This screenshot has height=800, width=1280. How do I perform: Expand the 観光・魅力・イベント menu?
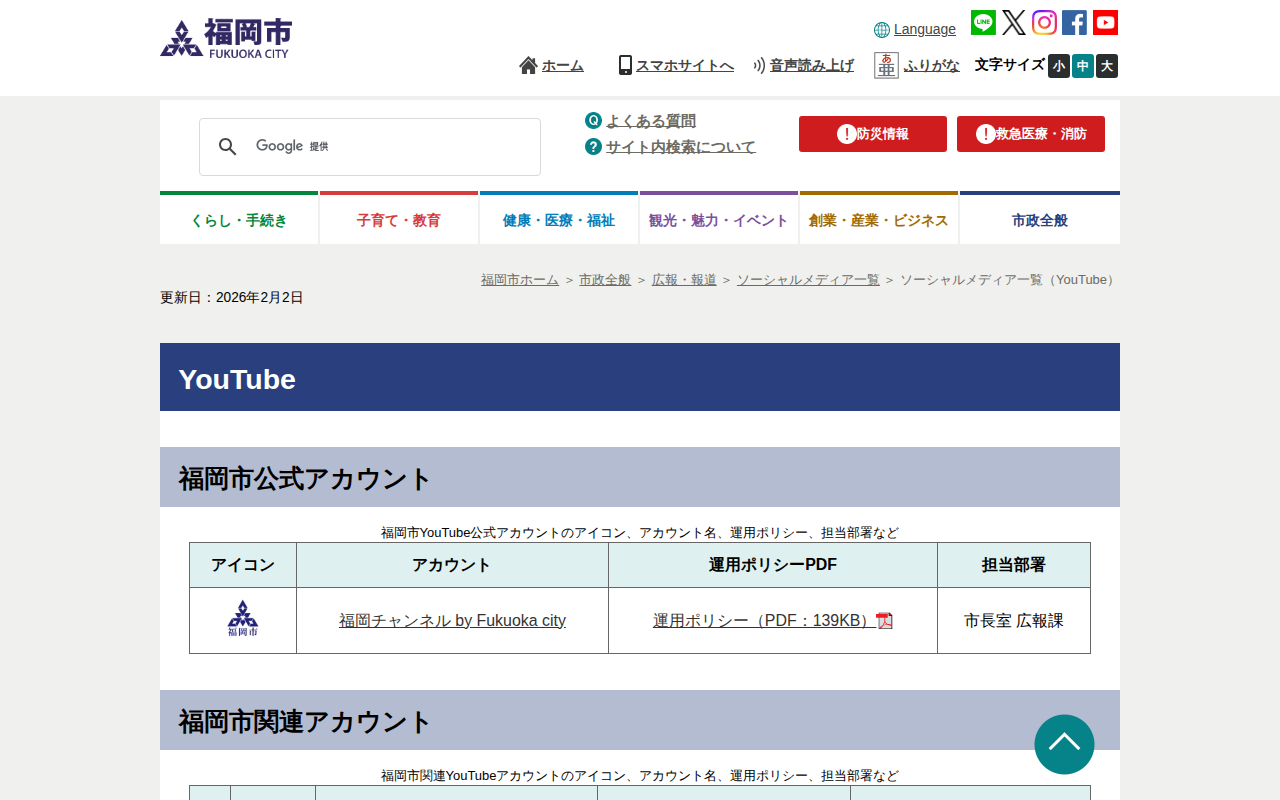pyautogui.click(x=719, y=220)
